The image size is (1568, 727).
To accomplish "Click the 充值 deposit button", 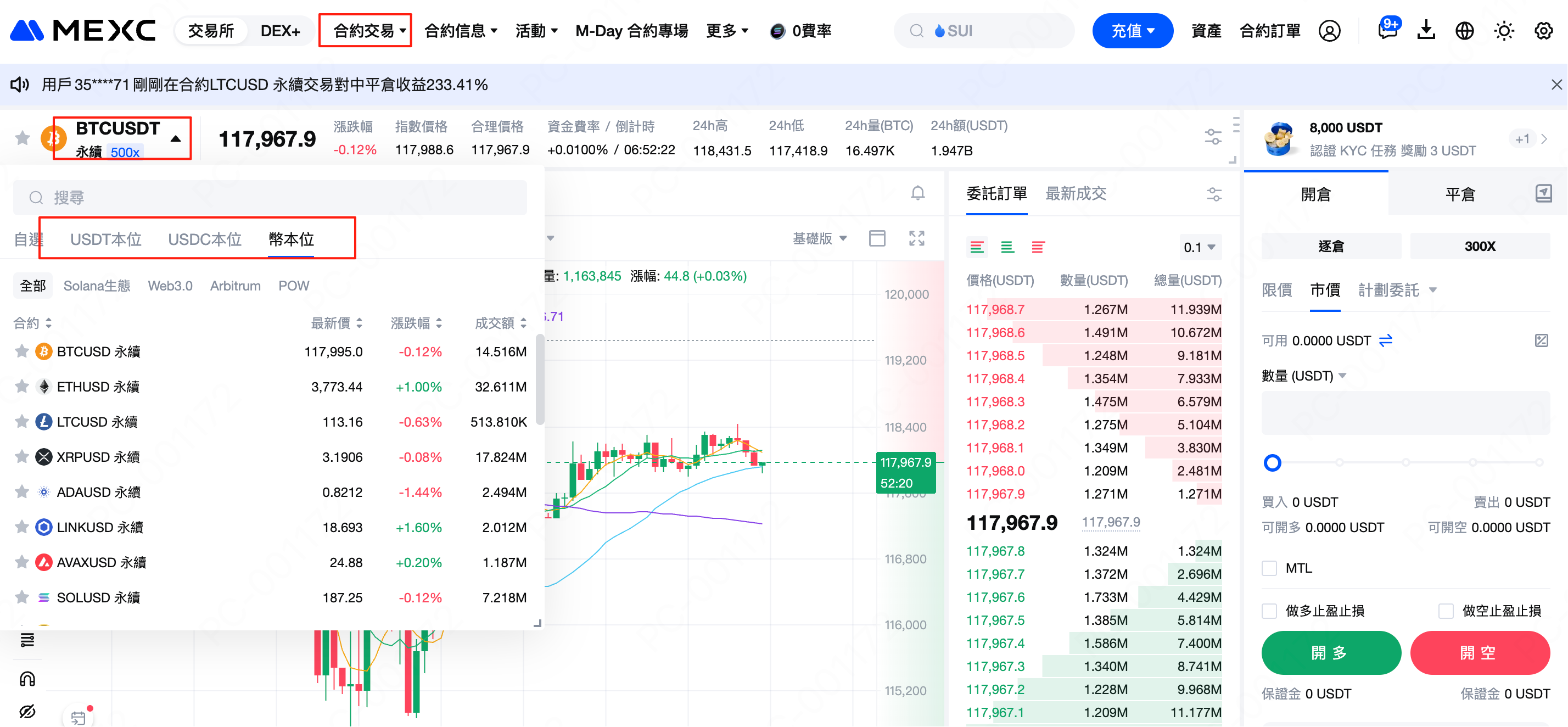I will coord(1132,30).
